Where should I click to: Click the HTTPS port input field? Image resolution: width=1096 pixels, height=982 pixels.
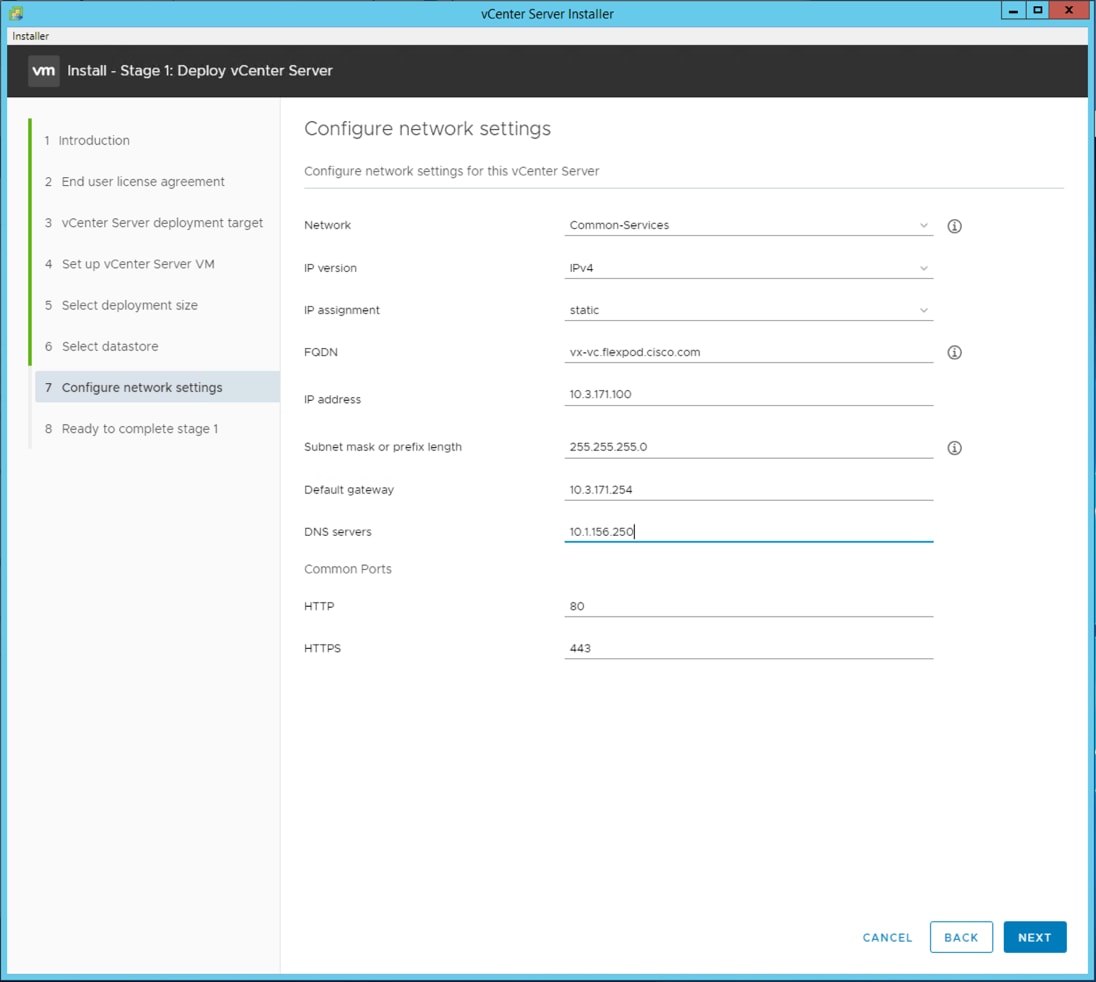[749, 648]
